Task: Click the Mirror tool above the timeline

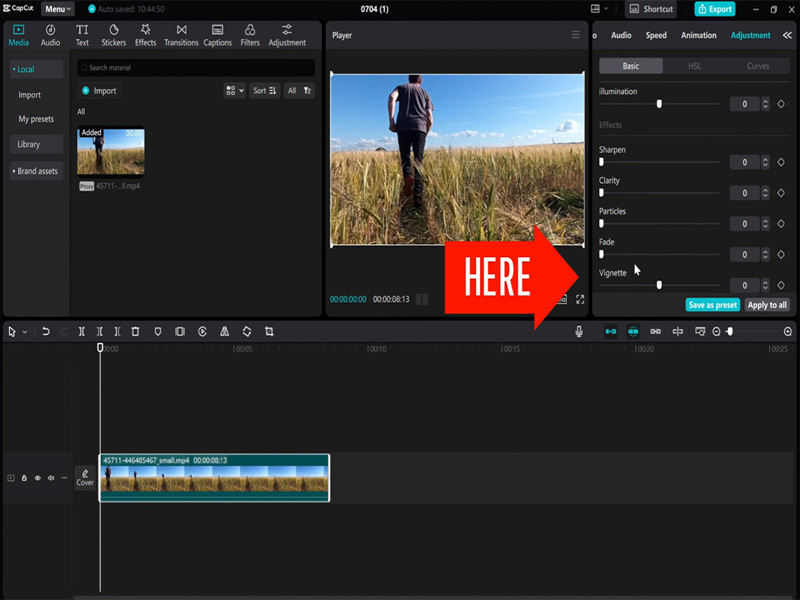Action: point(225,331)
